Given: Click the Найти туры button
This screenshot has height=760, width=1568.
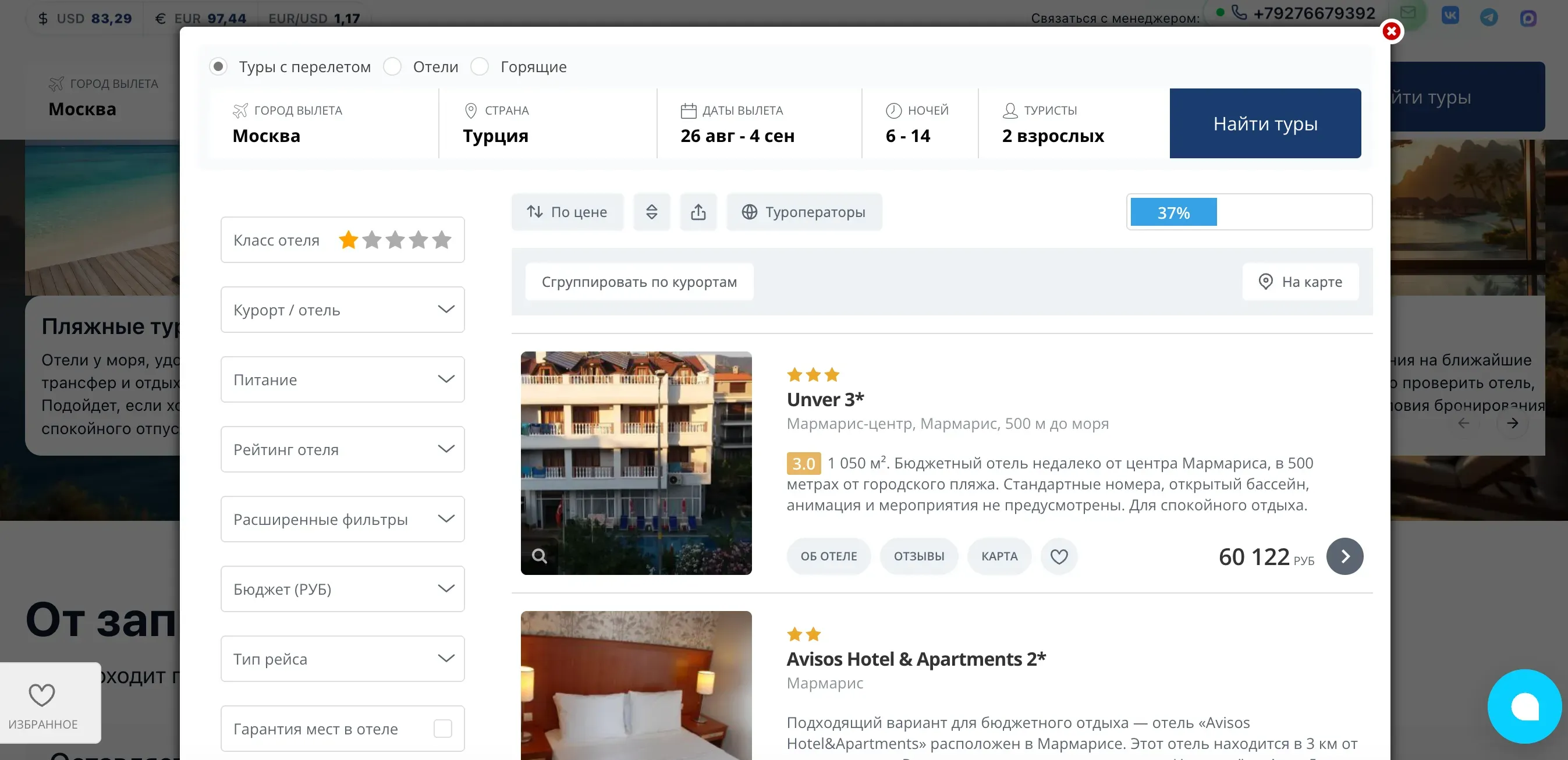Looking at the screenshot, I should (x=1265, y=123).
